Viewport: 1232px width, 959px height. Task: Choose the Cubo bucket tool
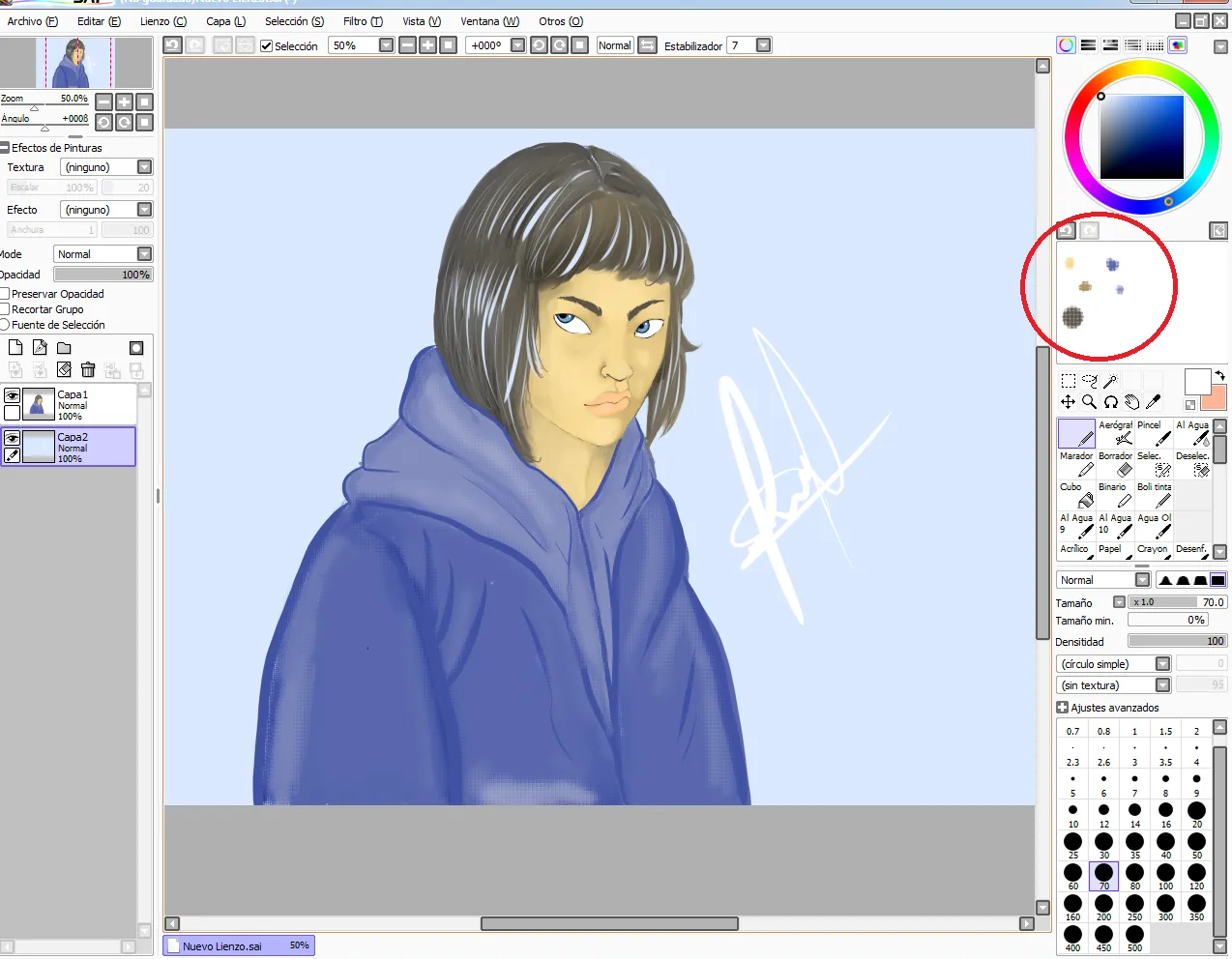click(x=1076, y=495)
